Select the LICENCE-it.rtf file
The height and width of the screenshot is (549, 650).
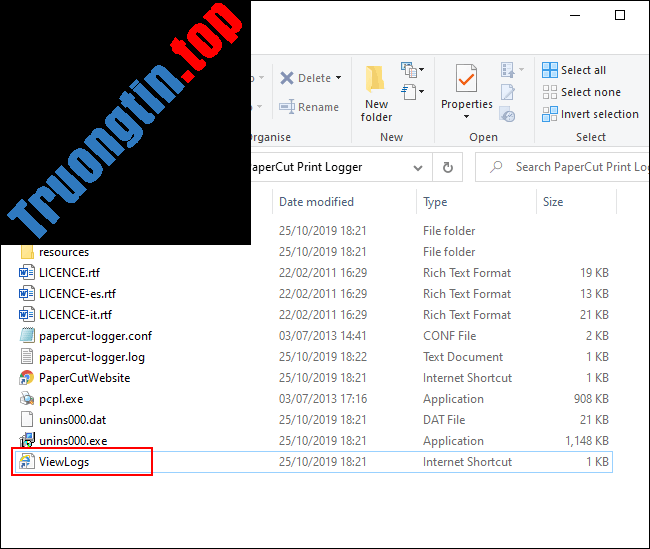[x=75, y=315]
